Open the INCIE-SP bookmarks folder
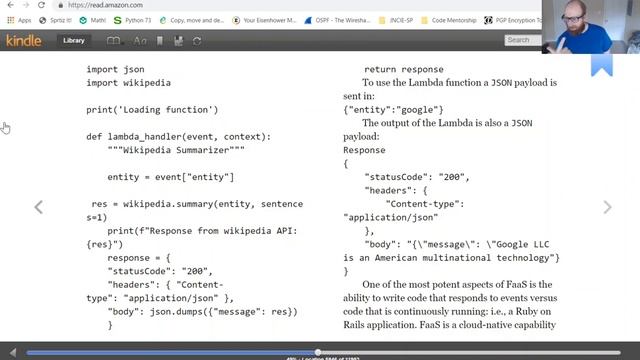640x360 pixels. (396, 20)
